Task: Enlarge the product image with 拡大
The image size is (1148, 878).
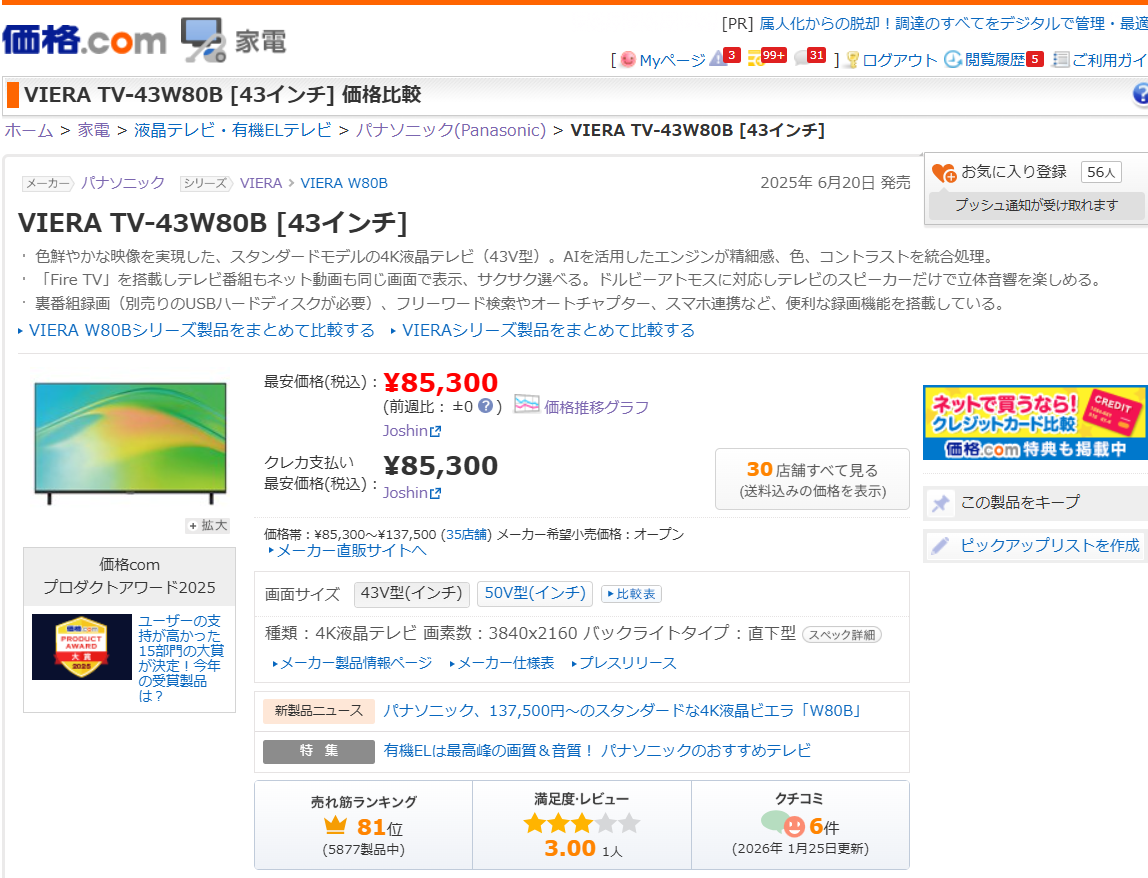Action: point(208,525)
